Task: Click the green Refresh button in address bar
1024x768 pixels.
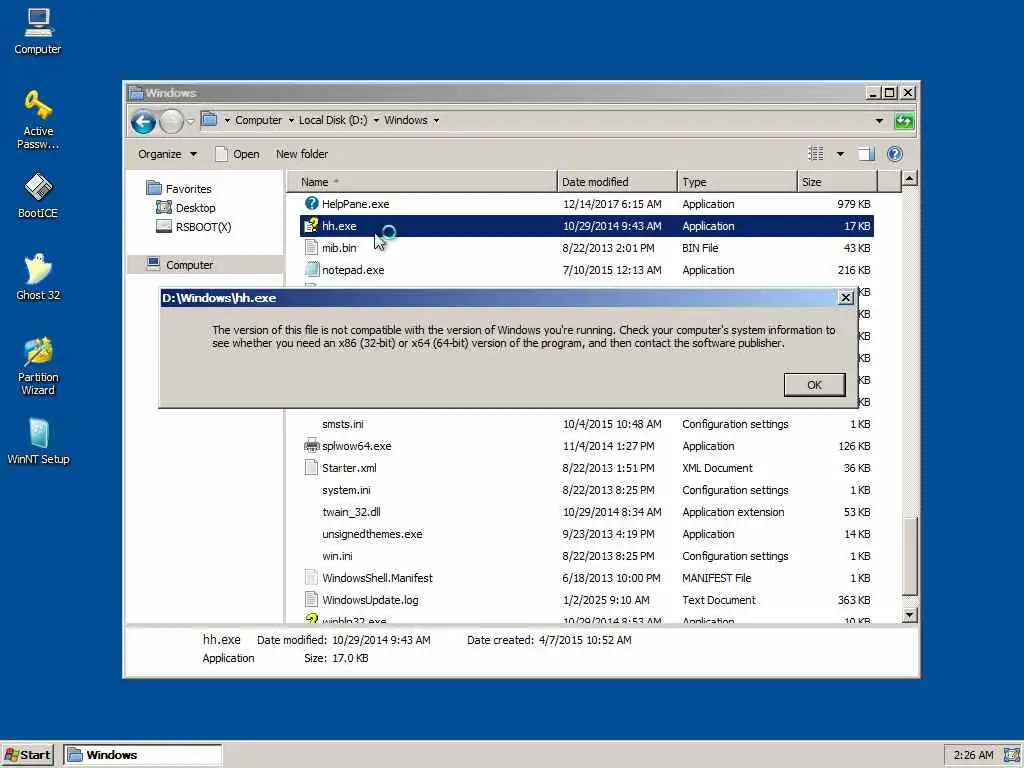Action: pyautogui.click(x=904, y=121)
